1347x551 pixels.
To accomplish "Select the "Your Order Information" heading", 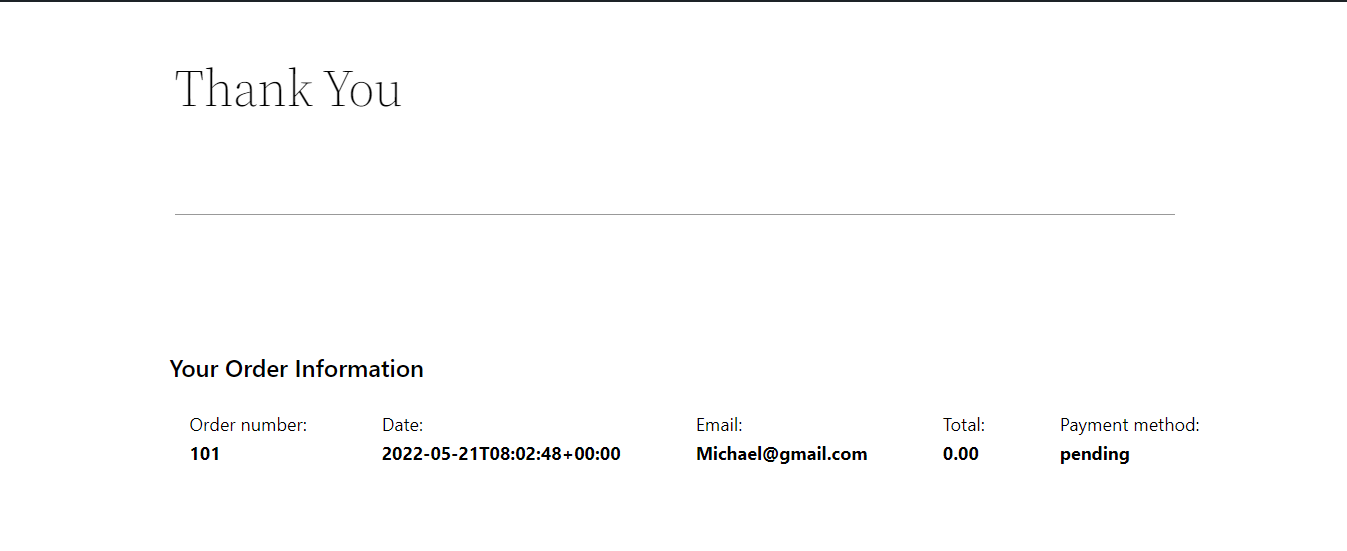I will (x=296, y=369).
